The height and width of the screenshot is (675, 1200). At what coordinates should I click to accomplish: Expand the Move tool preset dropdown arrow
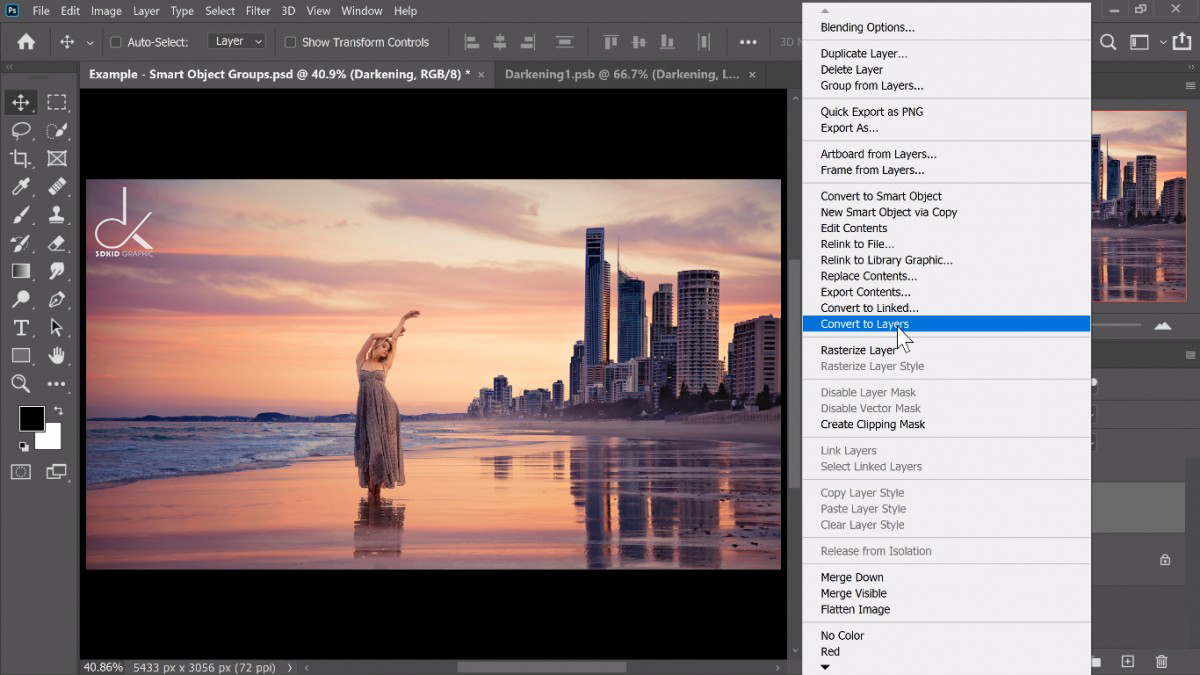[89, 42]
